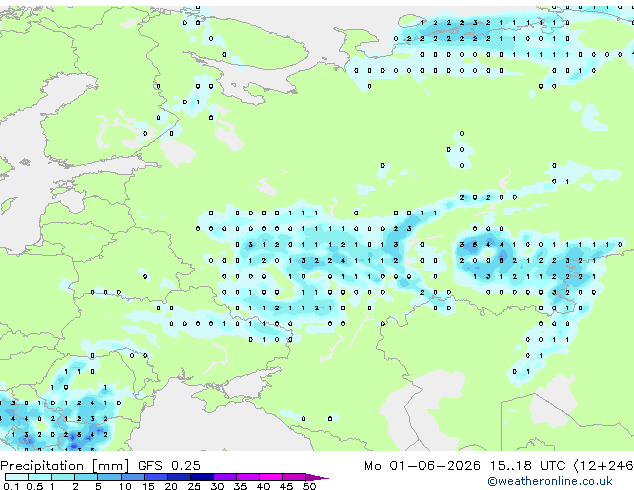634x490 pixels.
Task: Click the GFS 0.25 model label
Action: coord(169,466)
